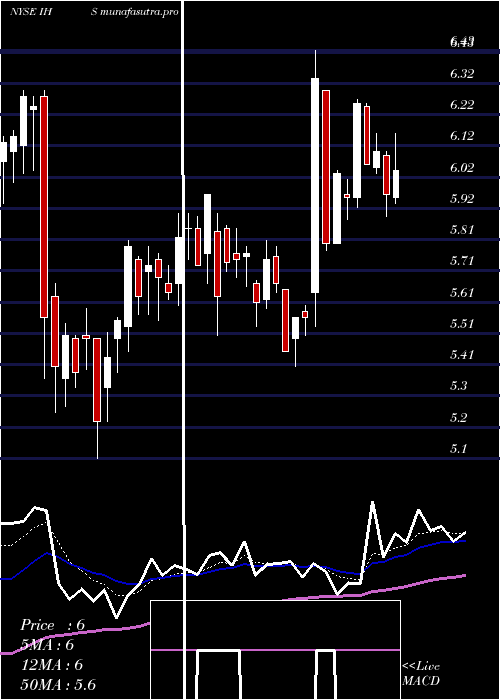Viewport: 500px width, 700px height.
Task: Click the 6.12 price axis label
Action: click(x=462, y=136)
